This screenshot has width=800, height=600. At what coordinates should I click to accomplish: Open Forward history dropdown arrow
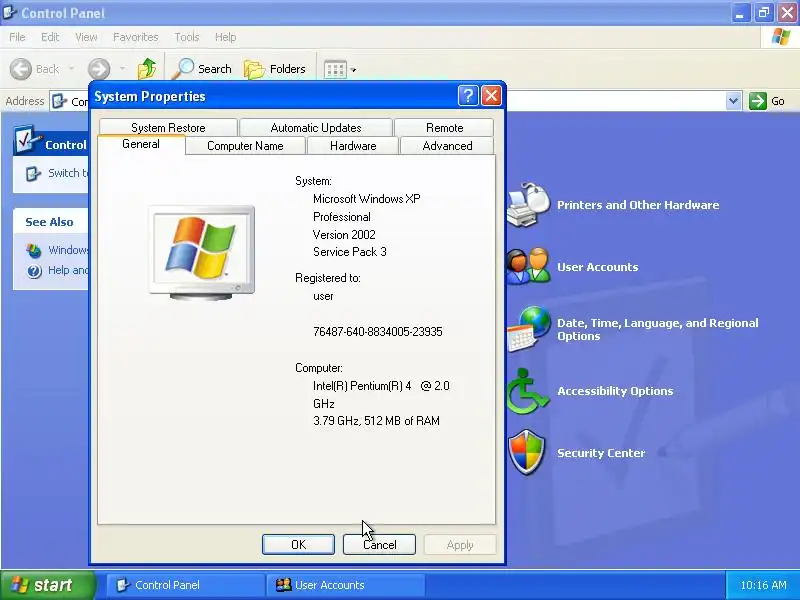[x=122, y=68]
